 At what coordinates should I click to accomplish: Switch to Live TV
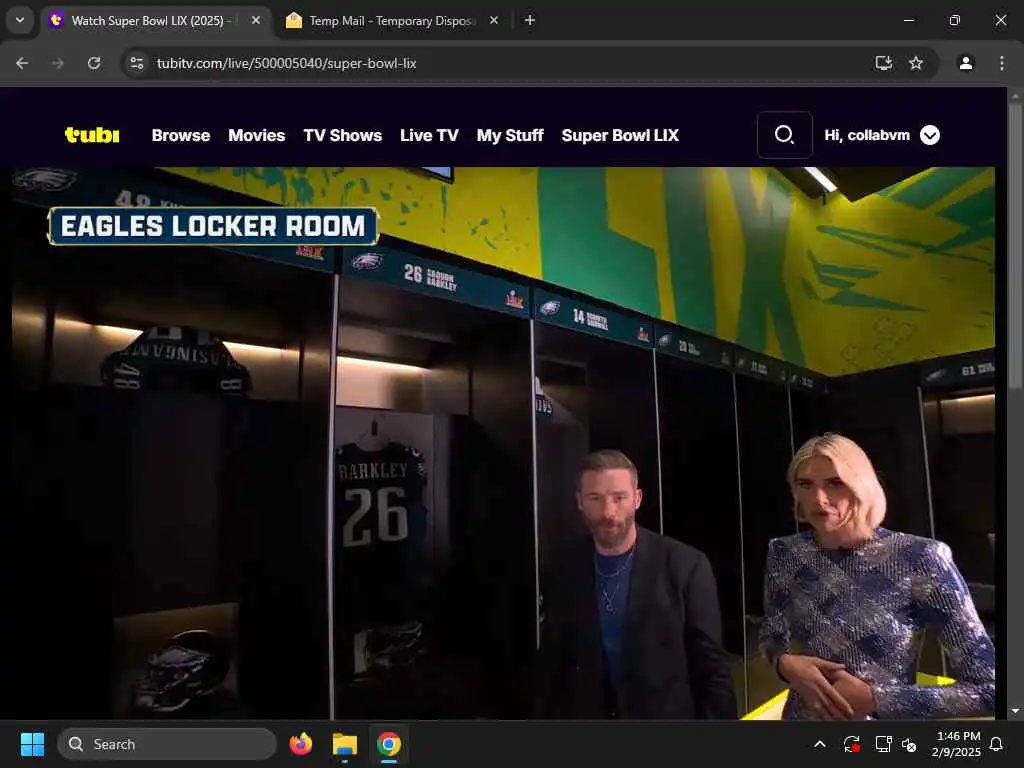[x=429, y=135]
